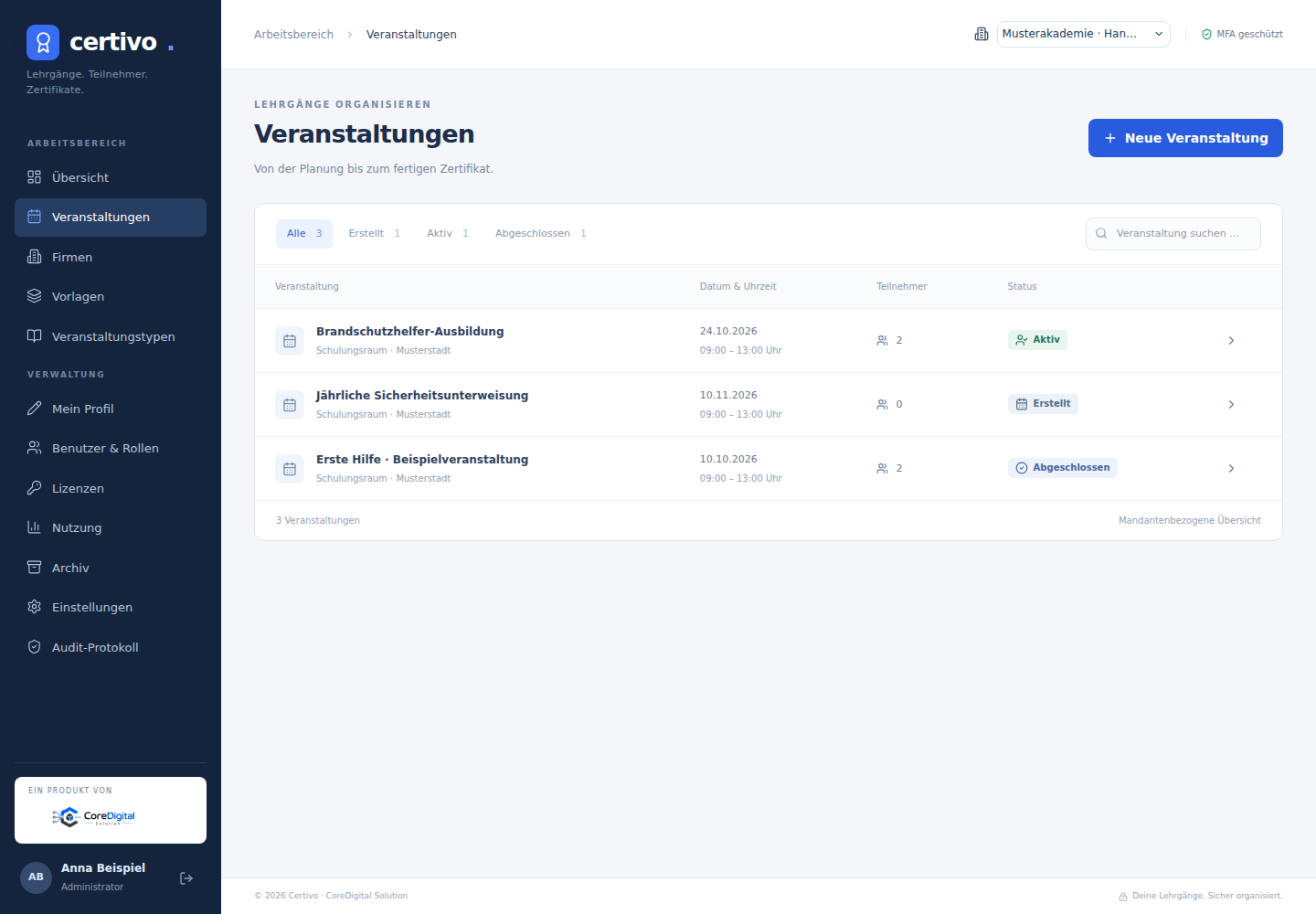Open Brandschutzhelfer-Ausbildung event title

coord(409,332)
